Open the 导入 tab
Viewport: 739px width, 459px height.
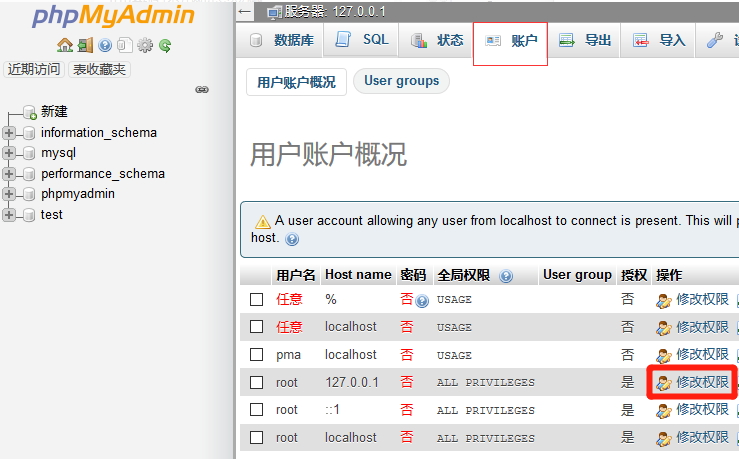click(659, 40)
